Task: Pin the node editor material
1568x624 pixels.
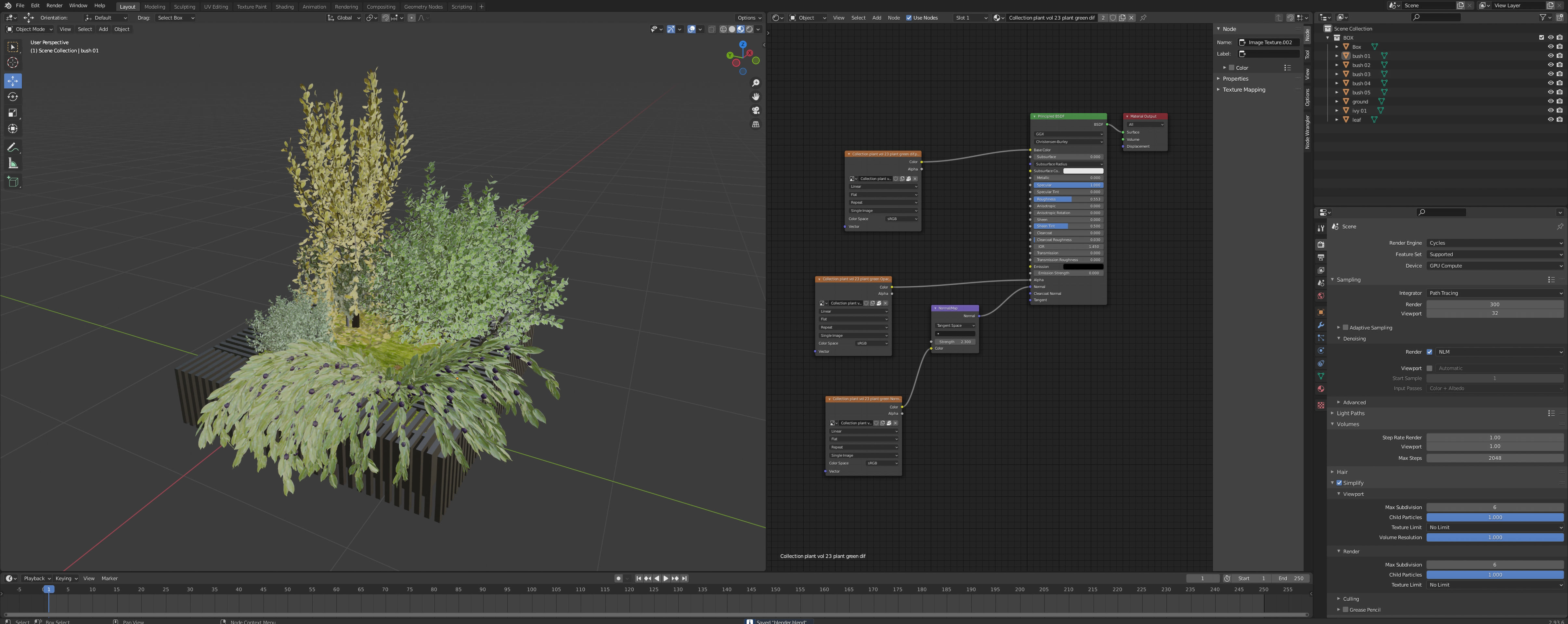Action: coord(1143,18)
